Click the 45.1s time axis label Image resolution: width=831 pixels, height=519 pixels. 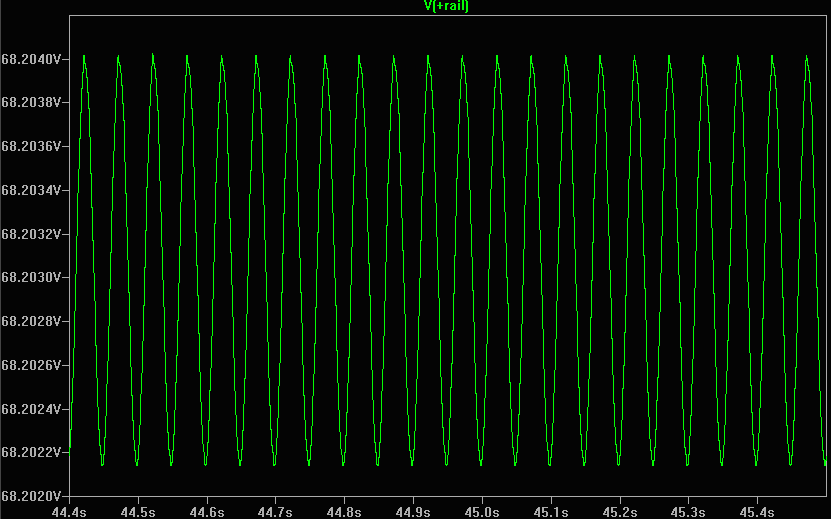551,512
